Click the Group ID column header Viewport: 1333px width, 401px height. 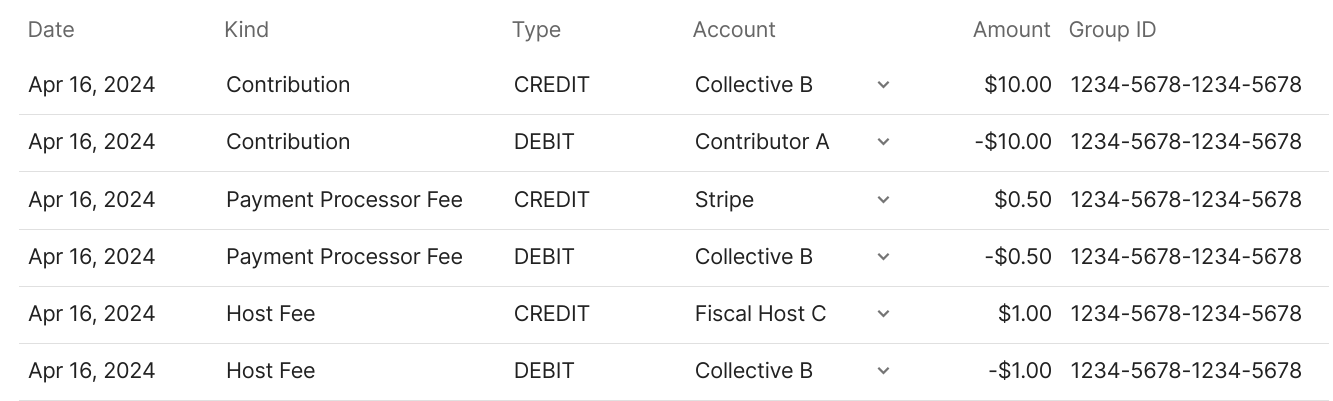click(1112, 30)
